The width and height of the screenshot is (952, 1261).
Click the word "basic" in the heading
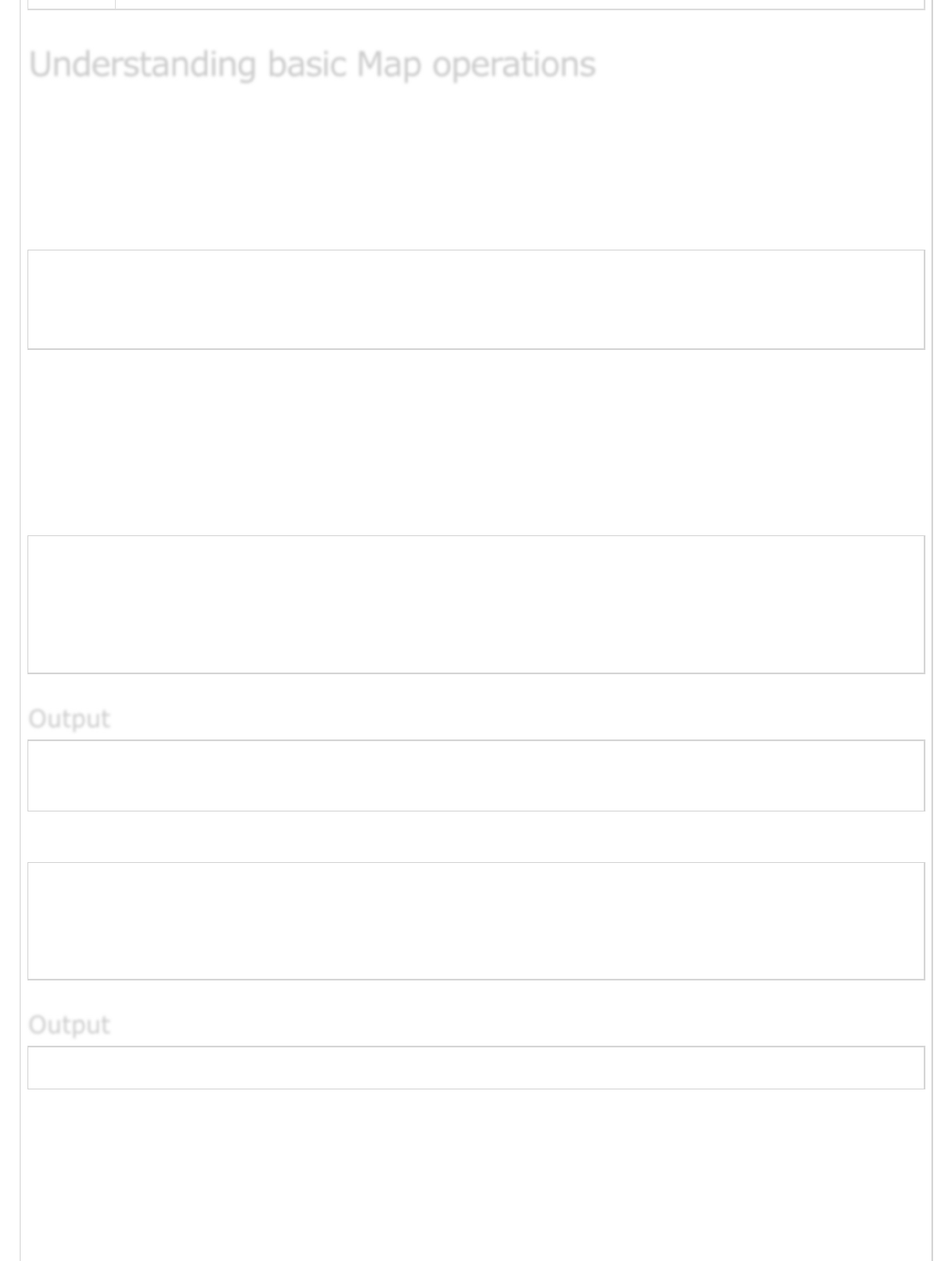tap(306, 64)
